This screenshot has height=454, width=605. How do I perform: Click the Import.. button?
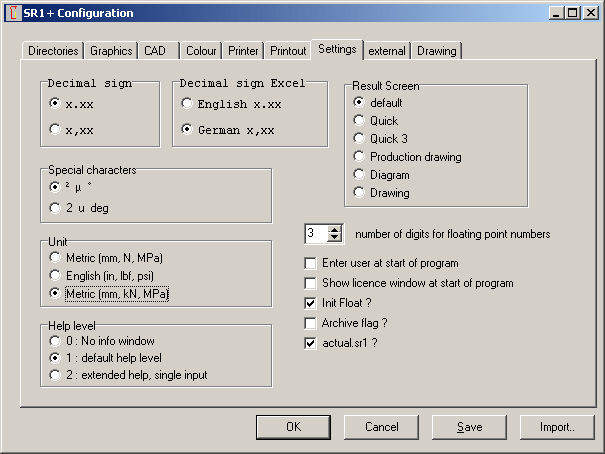[556, 427]
